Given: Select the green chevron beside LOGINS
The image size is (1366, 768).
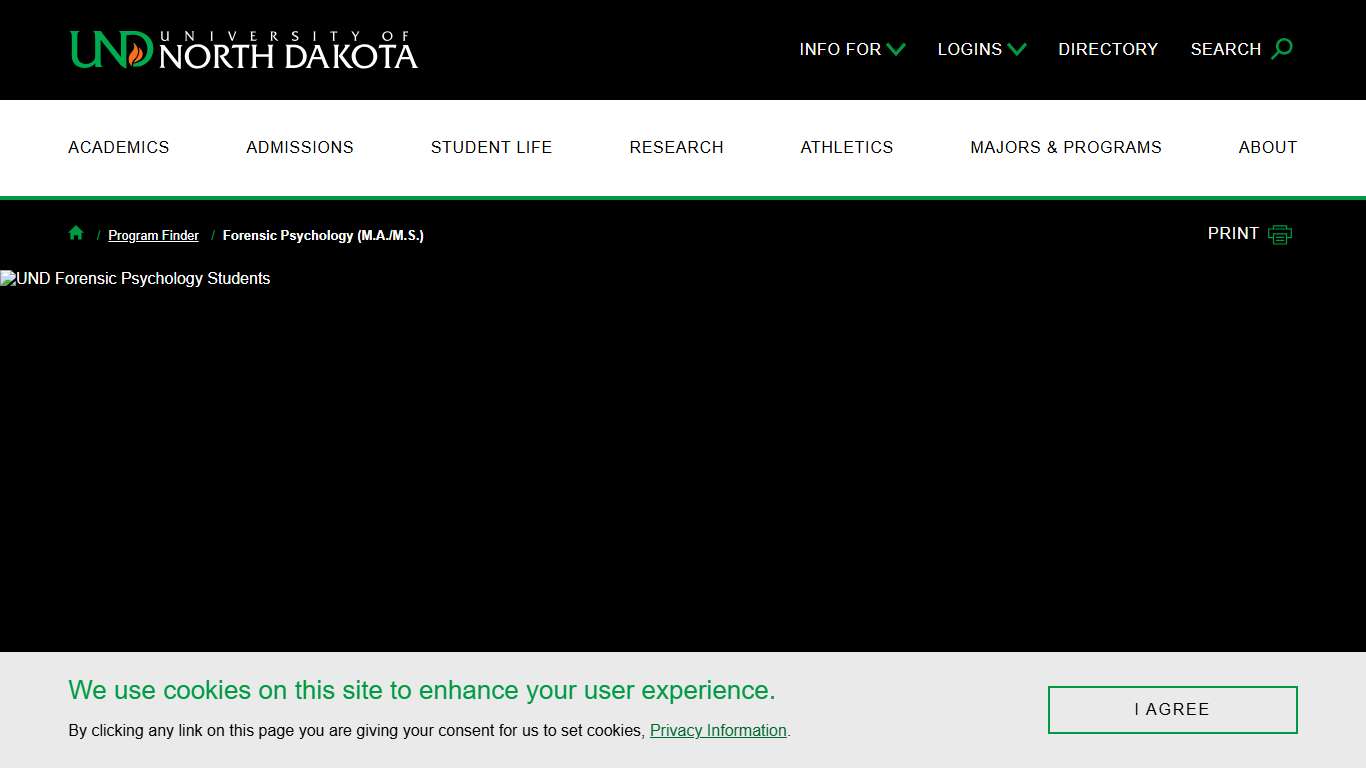Looking at the screenshot, I should 1018,49.
